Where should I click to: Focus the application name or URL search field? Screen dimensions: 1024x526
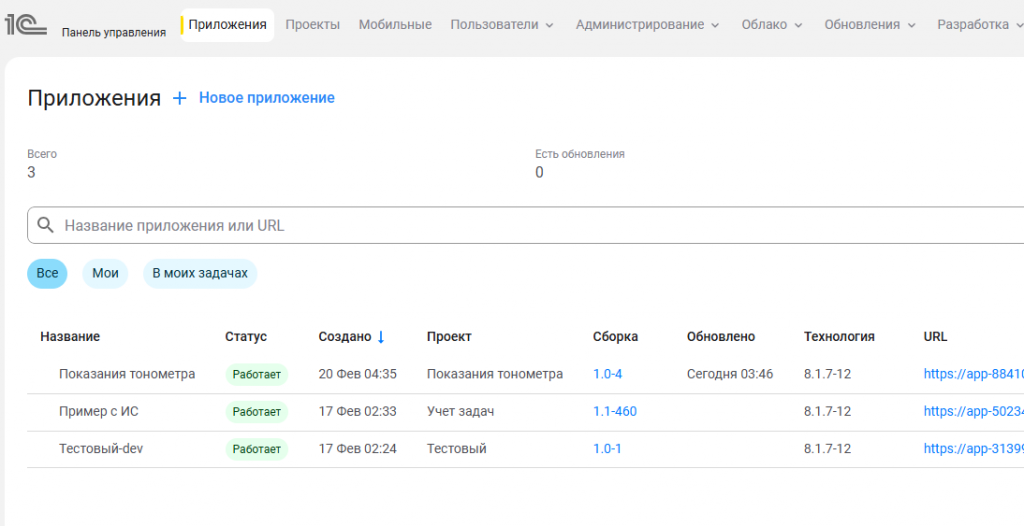click(x=526, y=225)
